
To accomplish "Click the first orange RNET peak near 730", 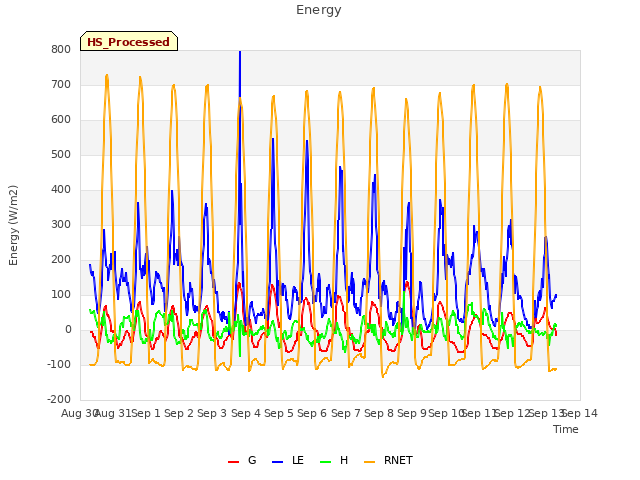I will pyautogui.click(x=107, y=76).
